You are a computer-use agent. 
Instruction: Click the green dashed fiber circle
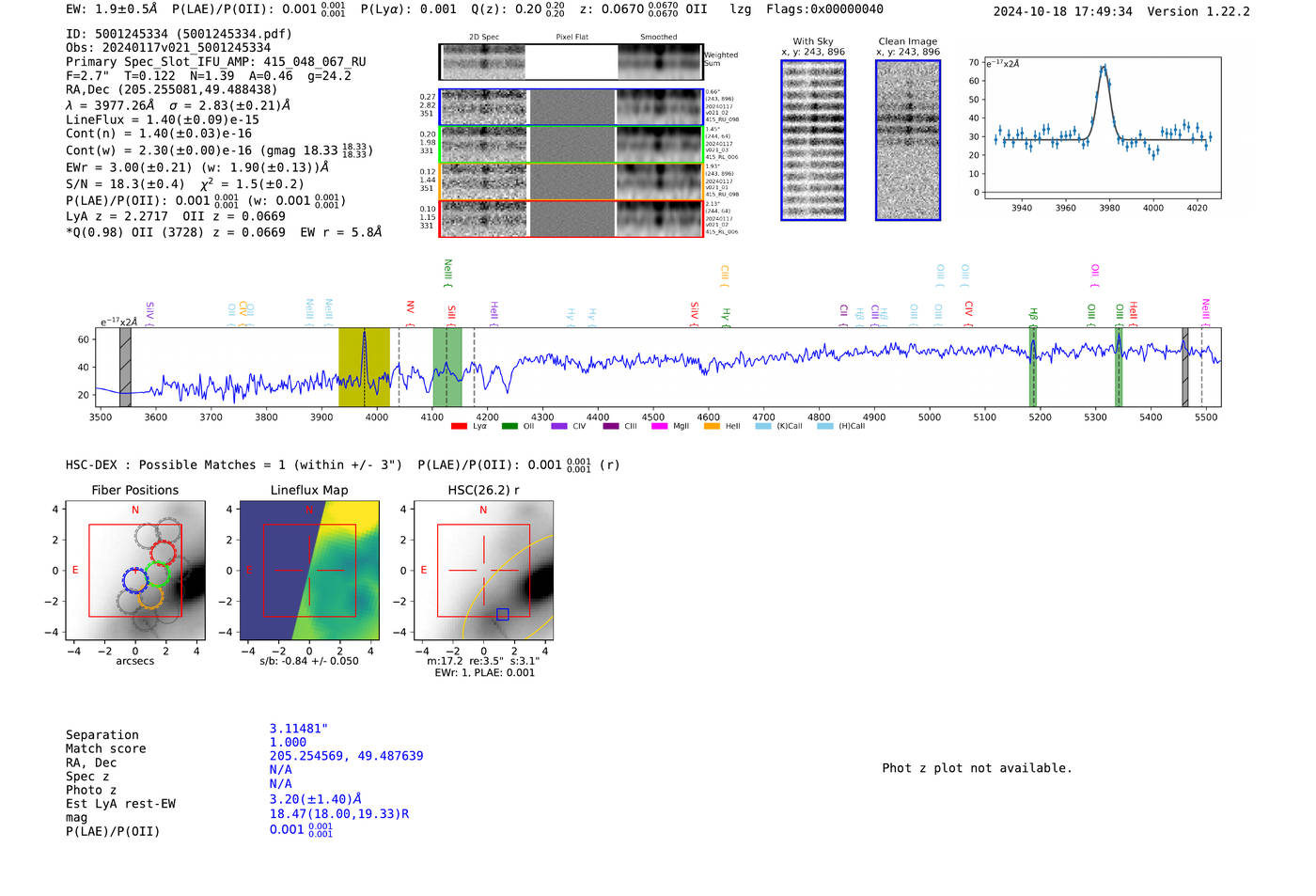156,574
